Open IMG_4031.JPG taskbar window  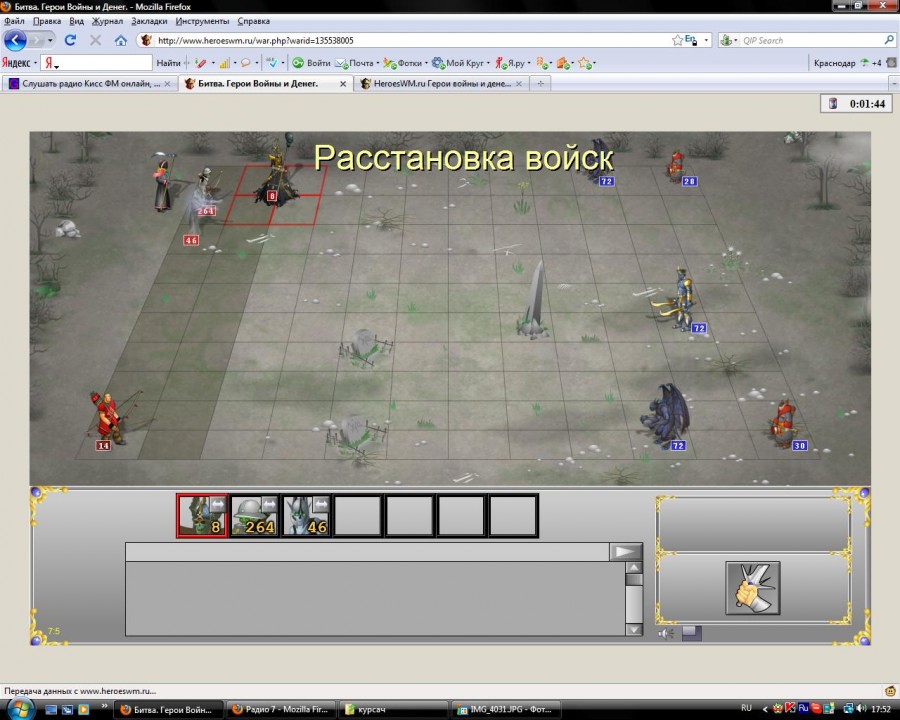[506, 710]
